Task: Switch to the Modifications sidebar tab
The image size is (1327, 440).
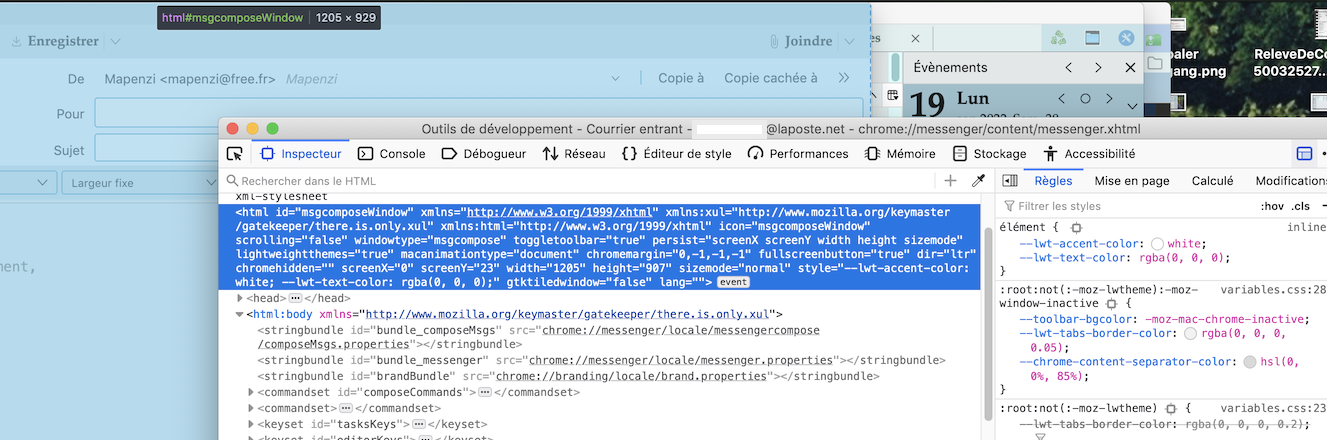Action: click(x=1290, y=181)
